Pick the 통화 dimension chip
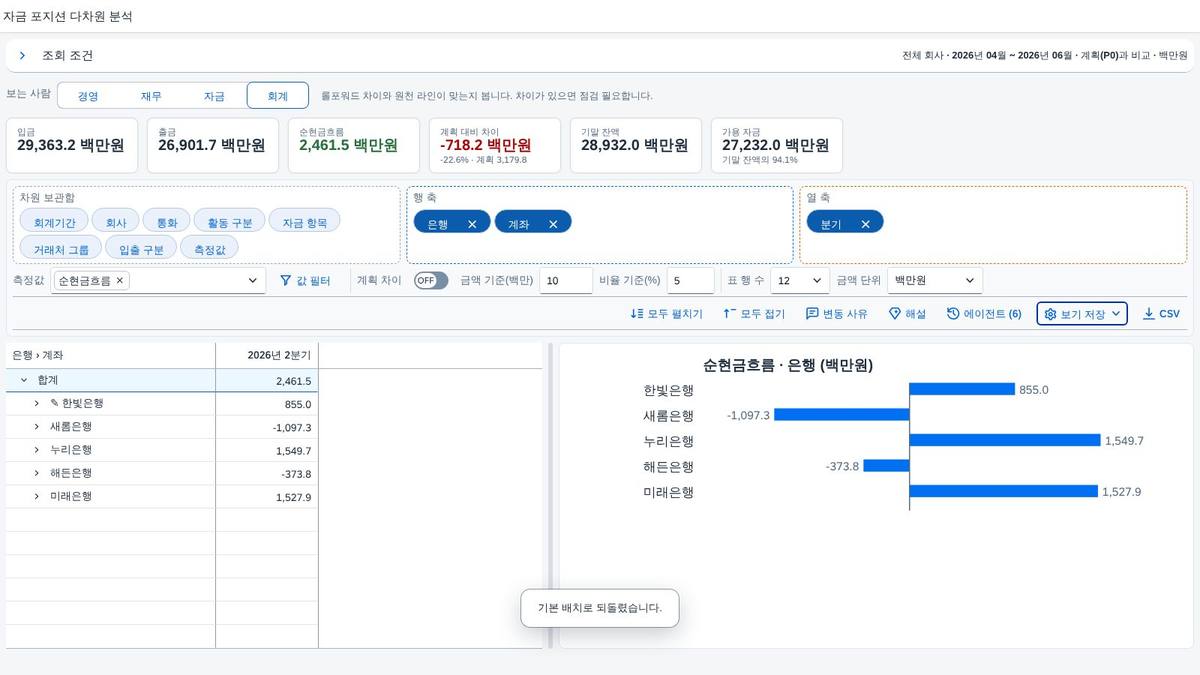1200x675 pixels. click(x=166, y=221)
